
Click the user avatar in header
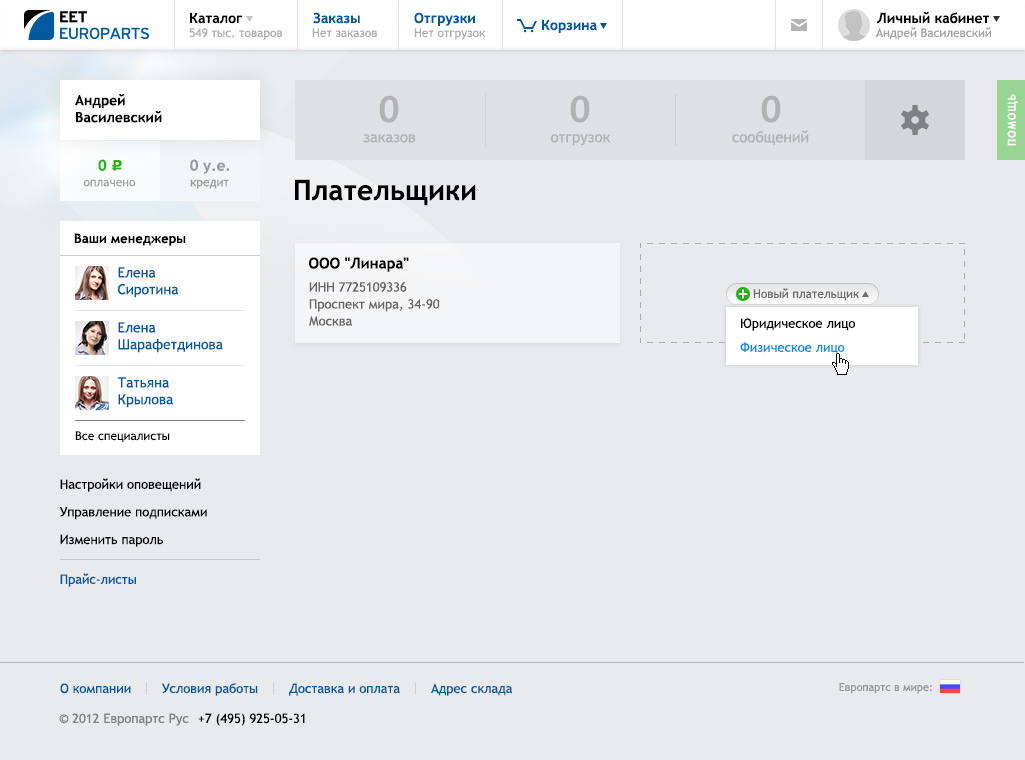pyautogui.click(x=853, y=25)
